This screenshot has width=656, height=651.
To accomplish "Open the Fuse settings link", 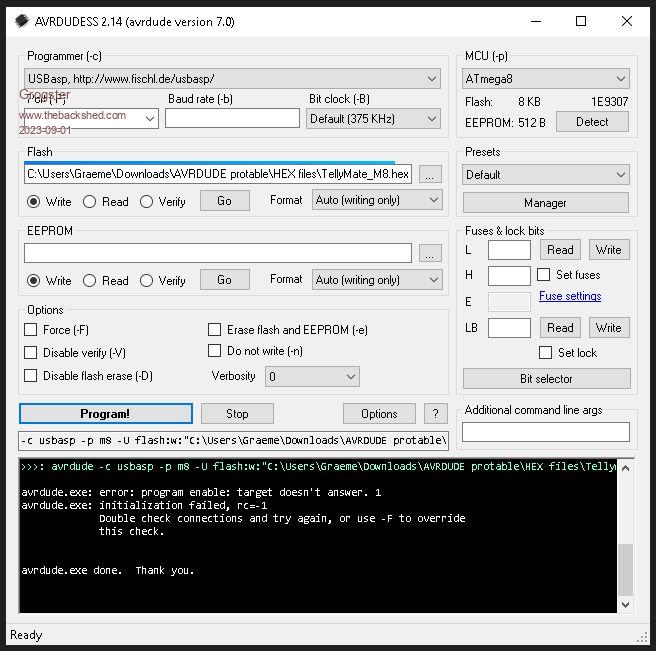I will coord(570,296).
